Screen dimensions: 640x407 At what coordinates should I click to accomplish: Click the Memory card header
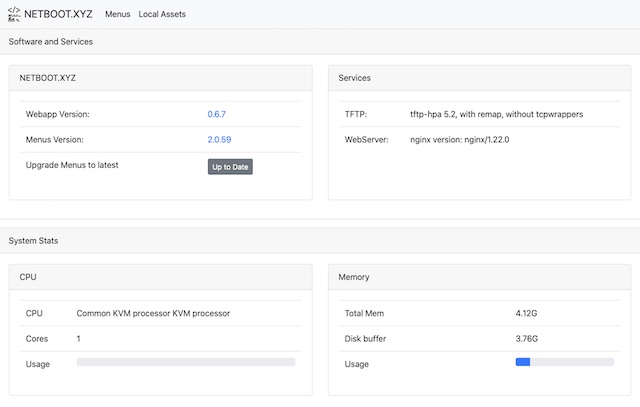[x=355, y=276]
